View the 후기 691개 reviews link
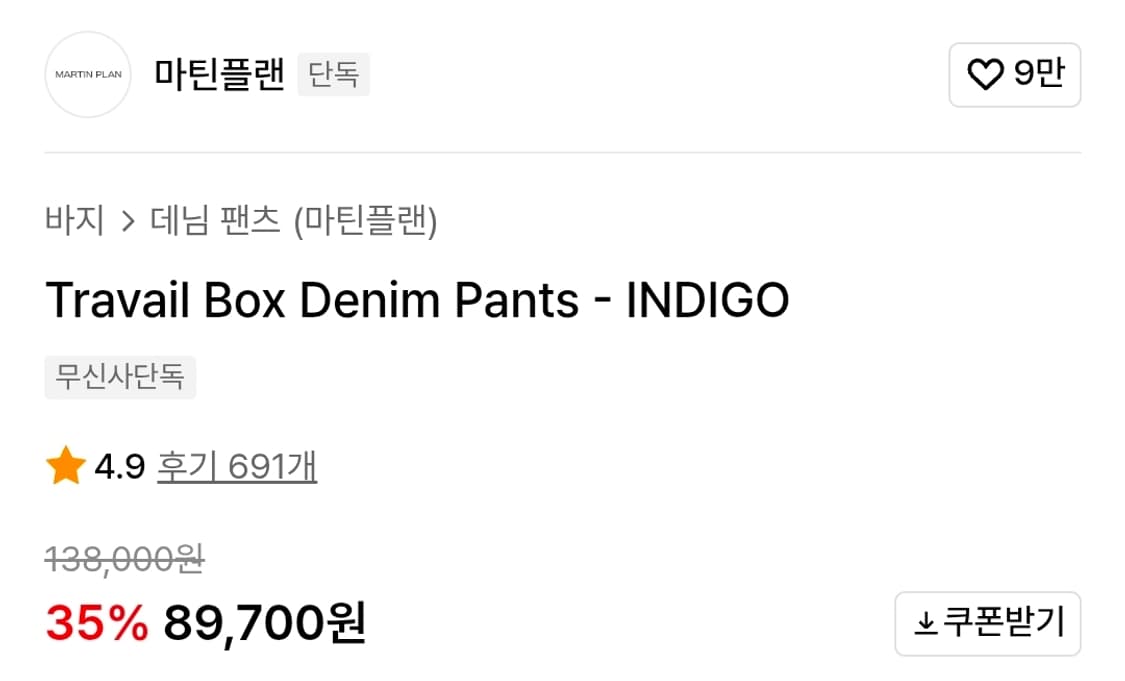 coord(237,467)
